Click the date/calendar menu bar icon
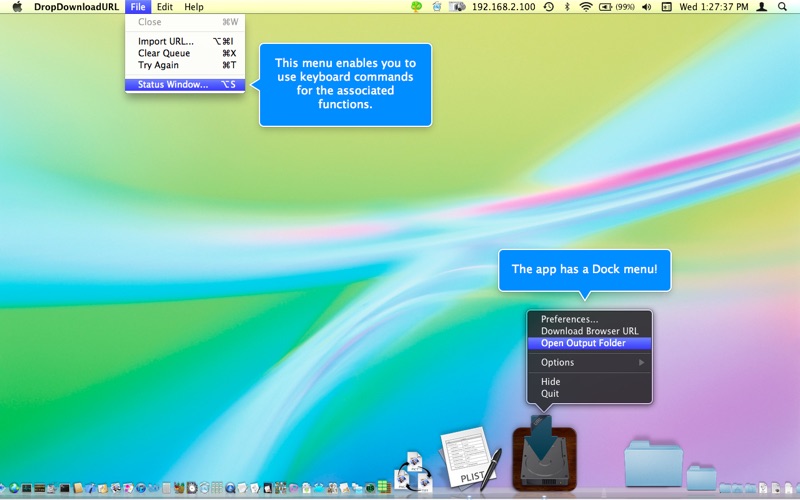 [666, 7]
